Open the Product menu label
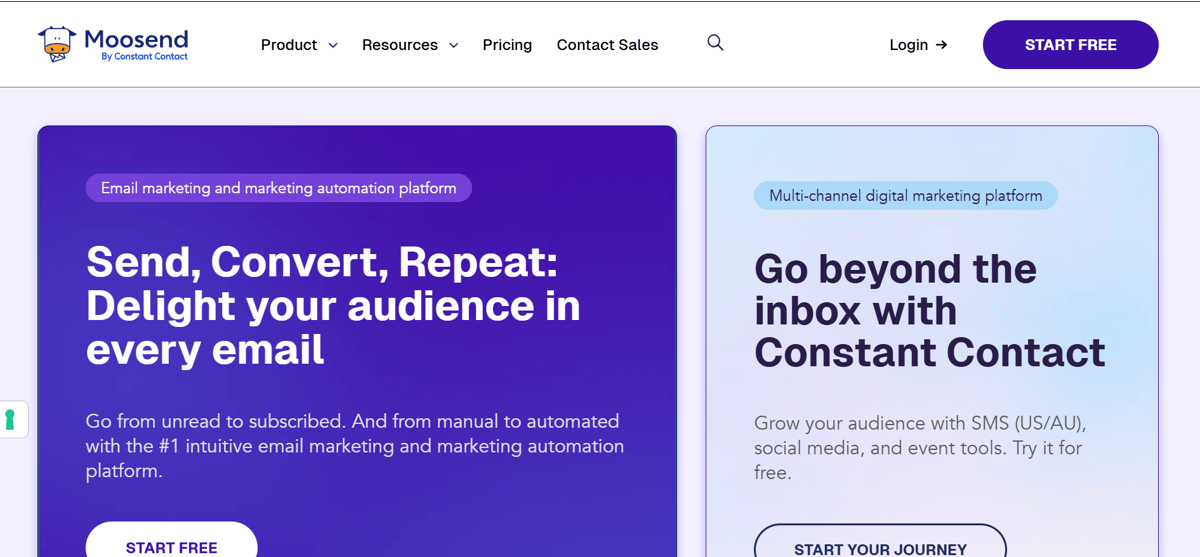Viewport: 1200px width, 557px height. 289,45
